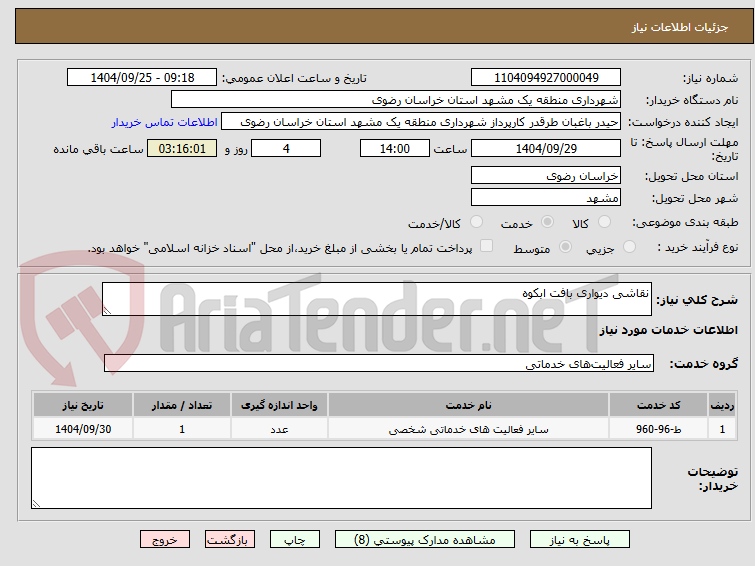Screen dimensions: 755x566
Task: Click the request creator name field
Action: tap(421, 122)
